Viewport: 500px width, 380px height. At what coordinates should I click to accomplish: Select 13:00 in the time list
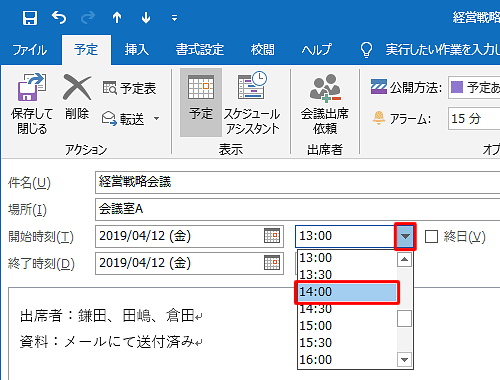[x=347, y=258]
